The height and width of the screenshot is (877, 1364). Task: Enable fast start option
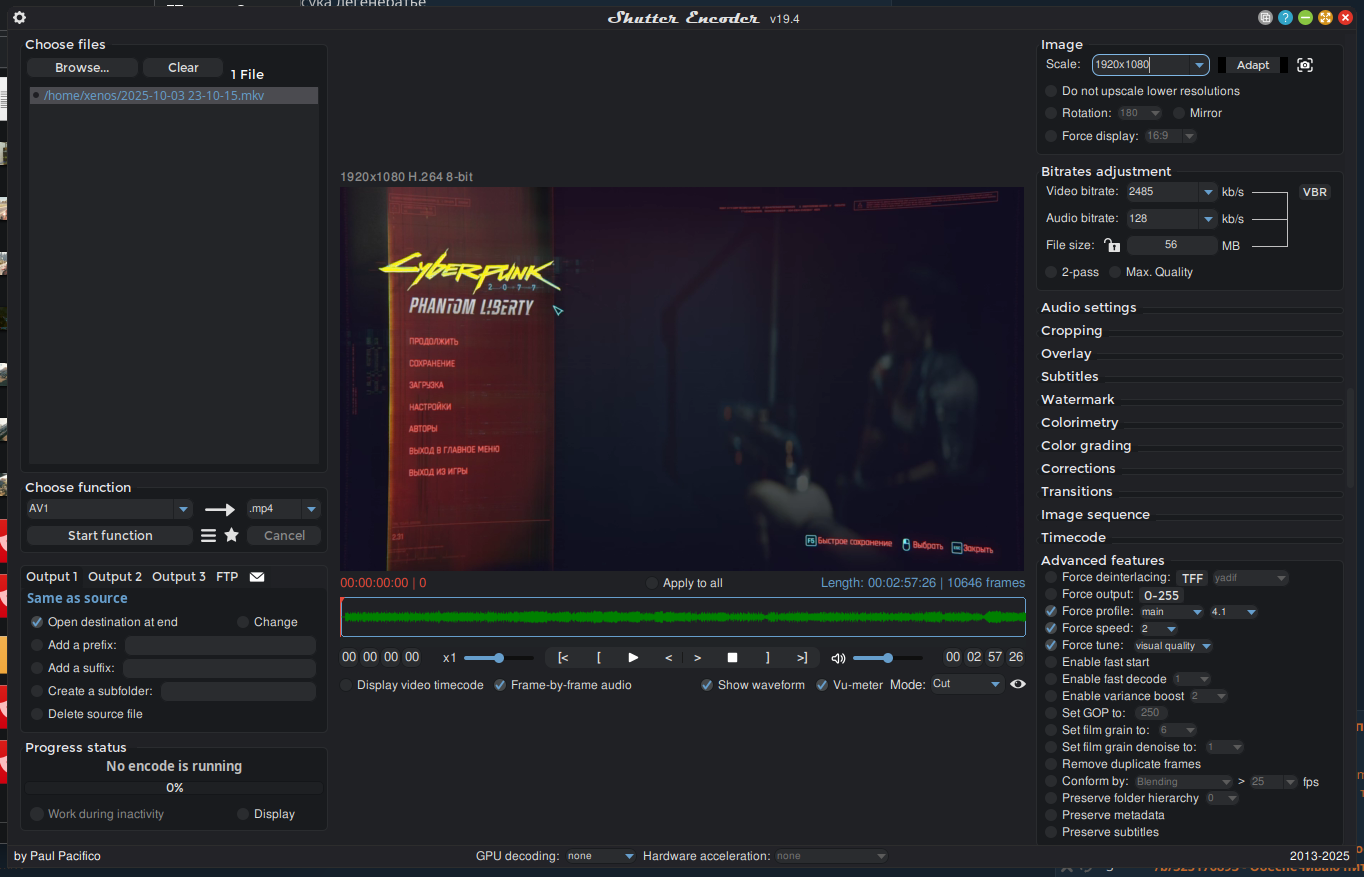(x=1051, y=662)
